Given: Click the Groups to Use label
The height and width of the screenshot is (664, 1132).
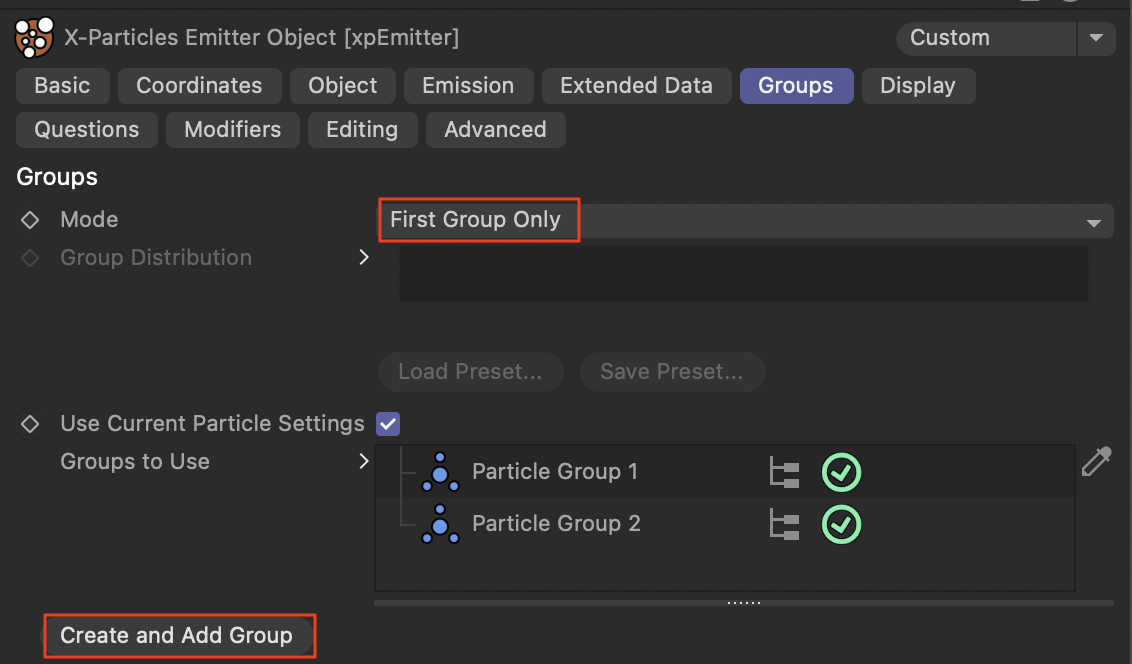Looking at the screenshot, I should click(135, 461).
